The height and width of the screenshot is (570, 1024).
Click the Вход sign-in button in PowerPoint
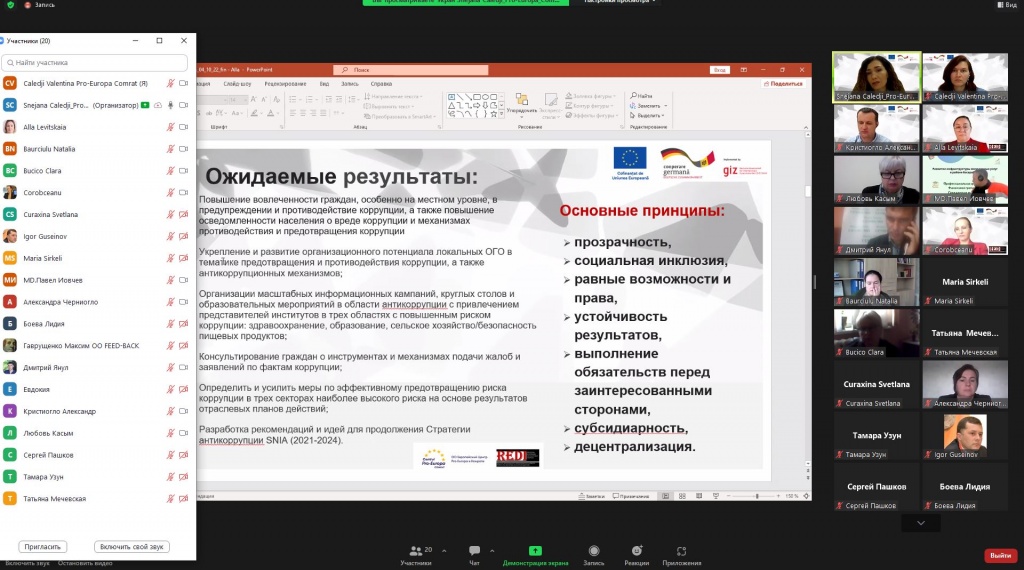719,70
